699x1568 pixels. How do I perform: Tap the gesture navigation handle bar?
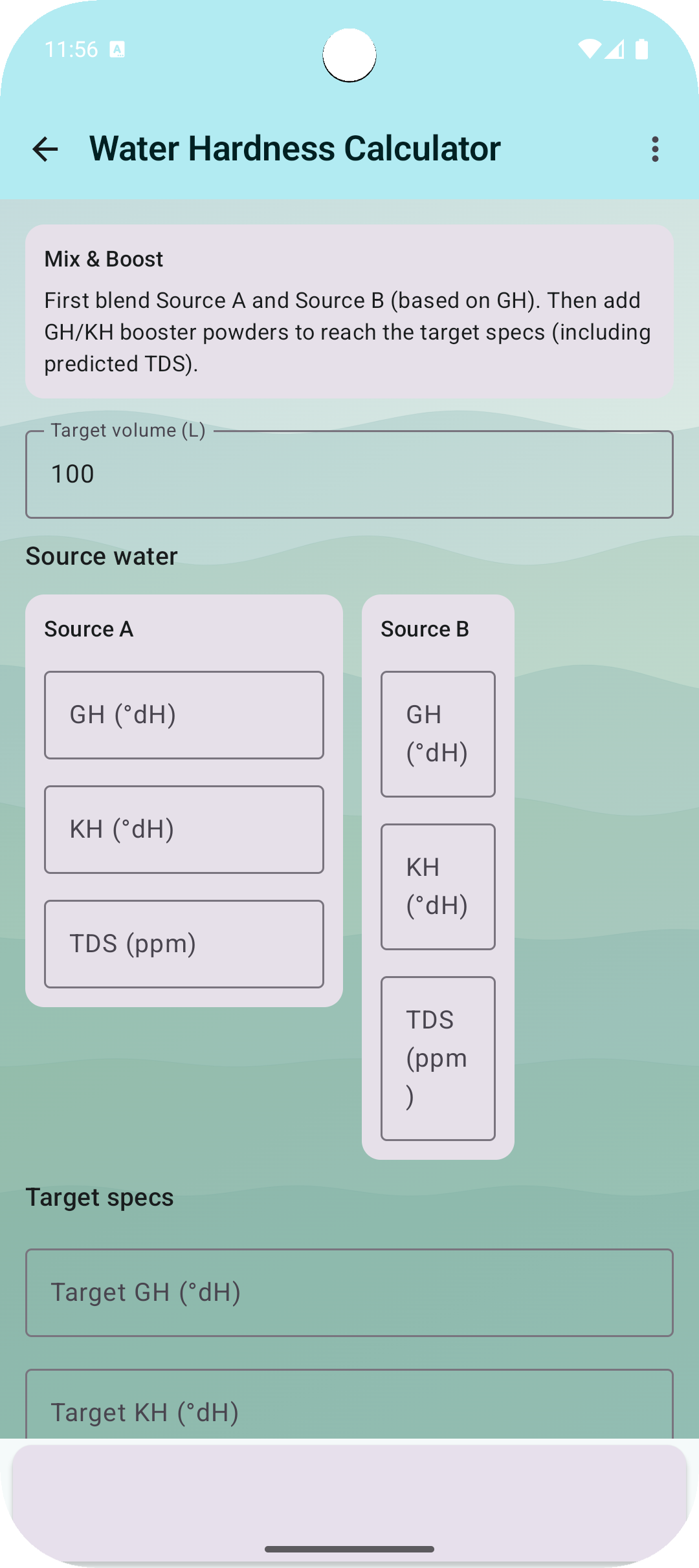point(349,1550)
